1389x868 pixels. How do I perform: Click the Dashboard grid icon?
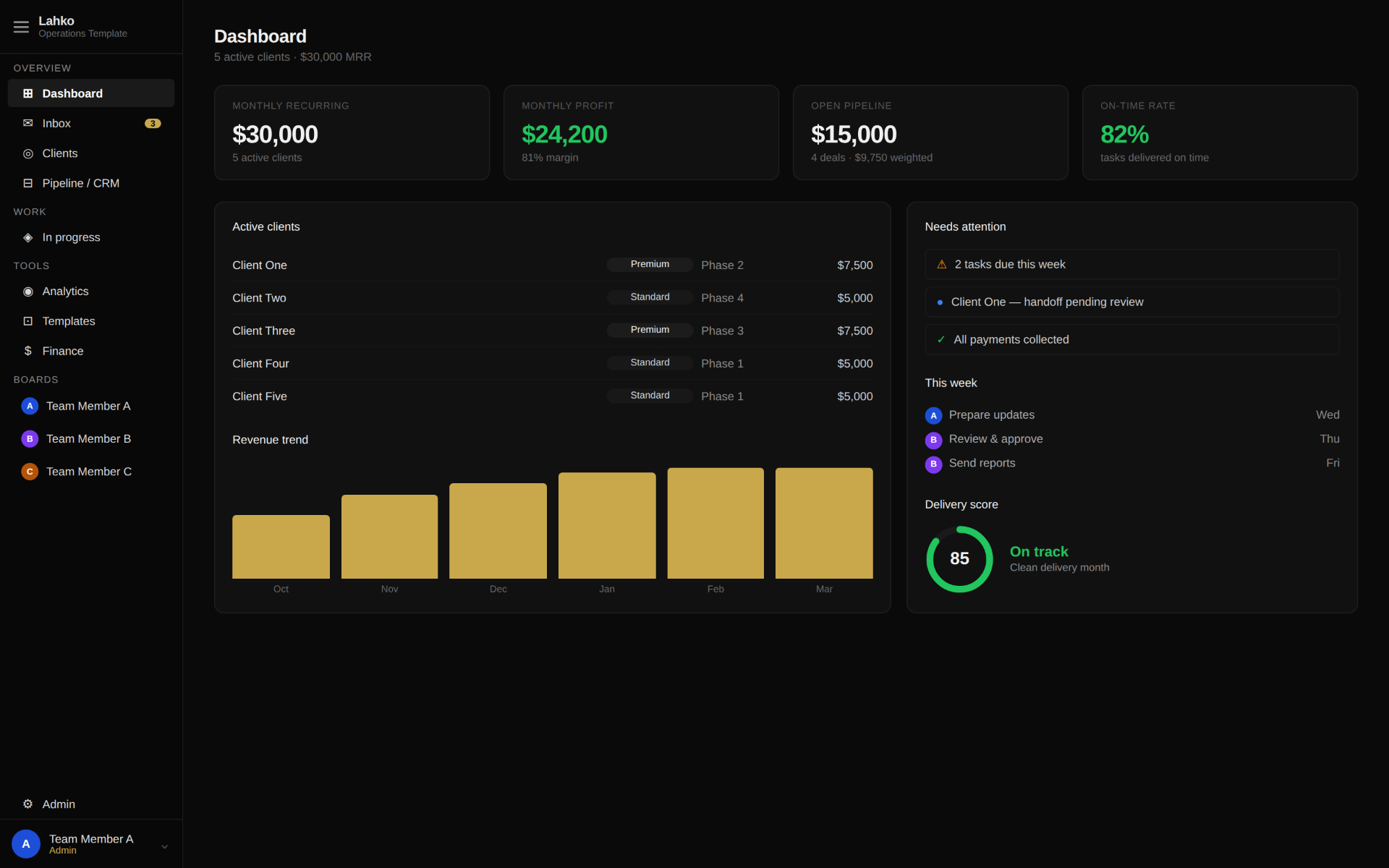(x=27, y=93)
